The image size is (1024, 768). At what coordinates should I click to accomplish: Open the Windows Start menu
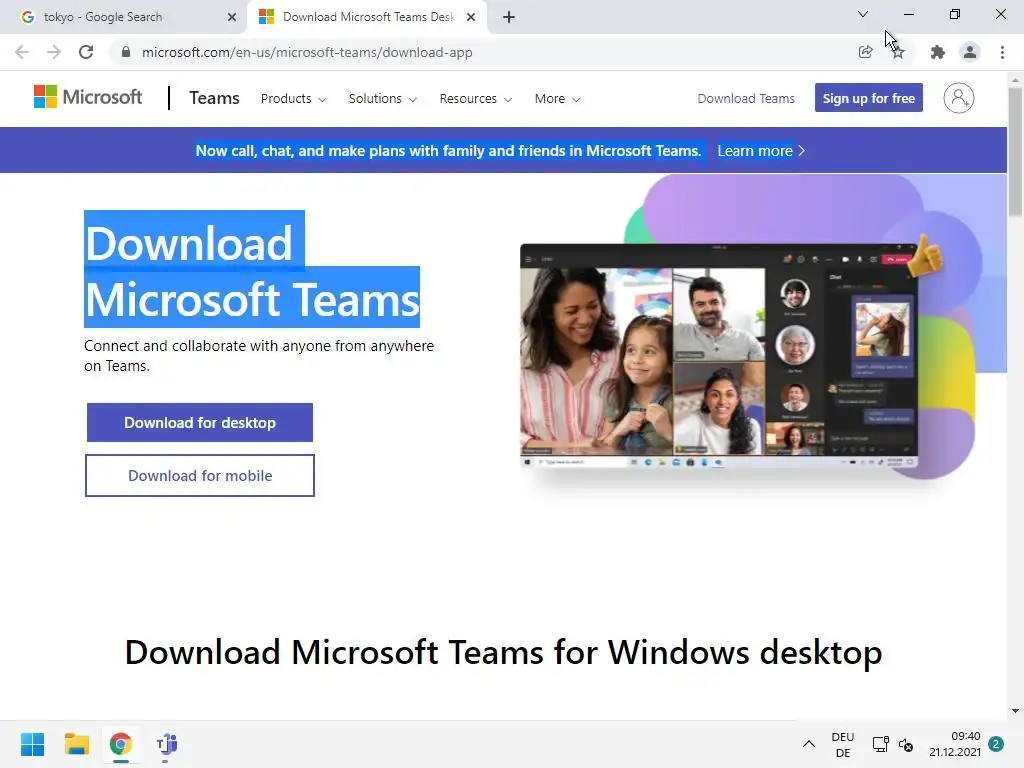(x=32, y=744)
